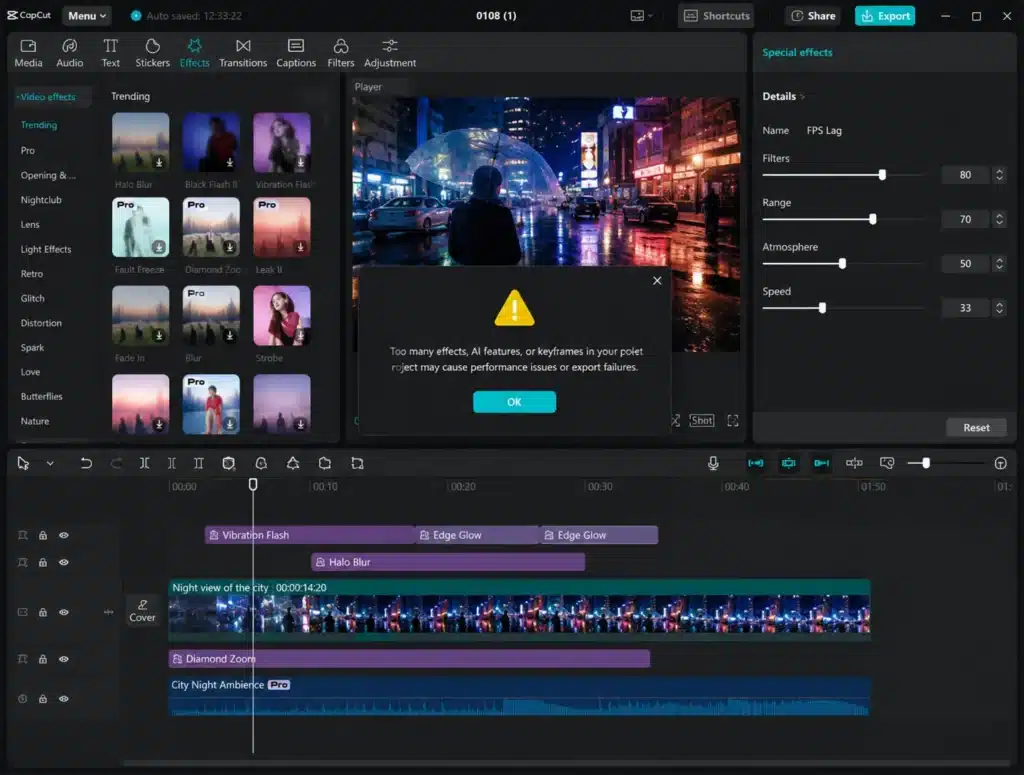Switch to the Transitions tab
The height and width of the screenshot is (775, 1024).
[243, 53]
